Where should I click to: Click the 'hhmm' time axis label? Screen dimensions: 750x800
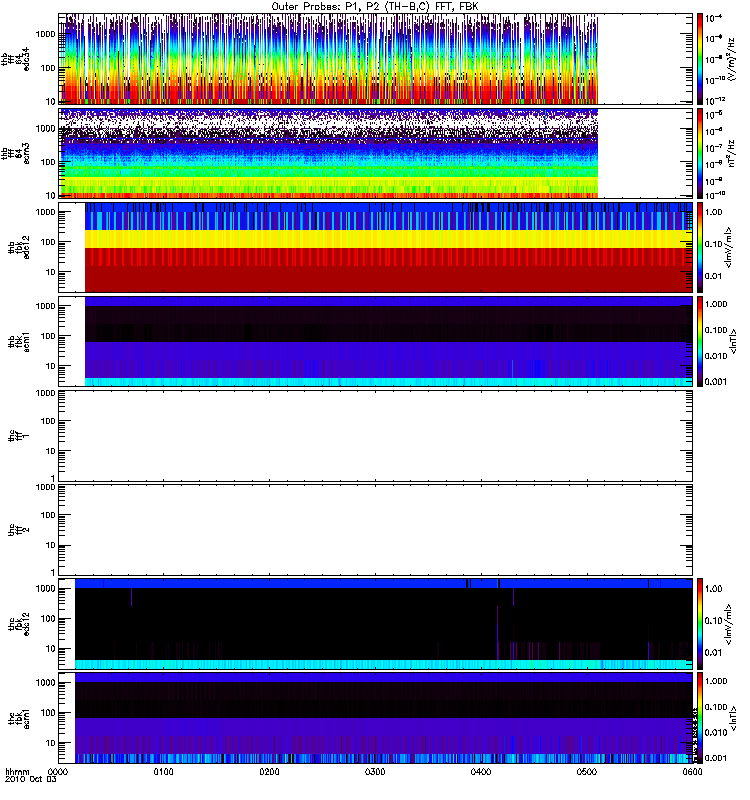pos(17,772)
